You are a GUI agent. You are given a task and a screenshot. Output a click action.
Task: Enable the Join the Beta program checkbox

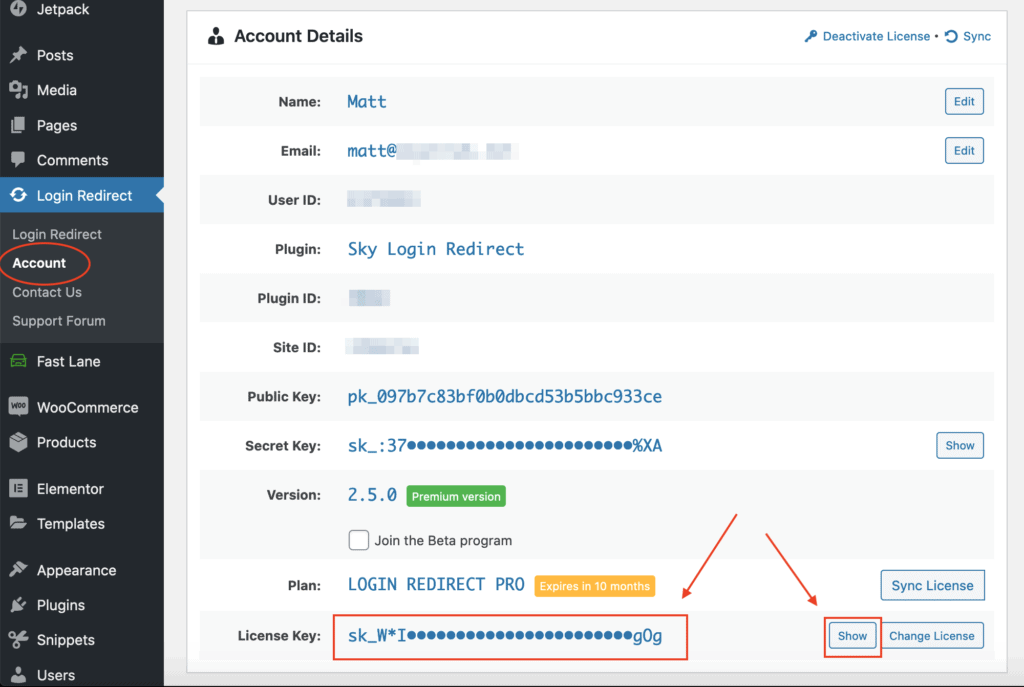pos(359,540)
